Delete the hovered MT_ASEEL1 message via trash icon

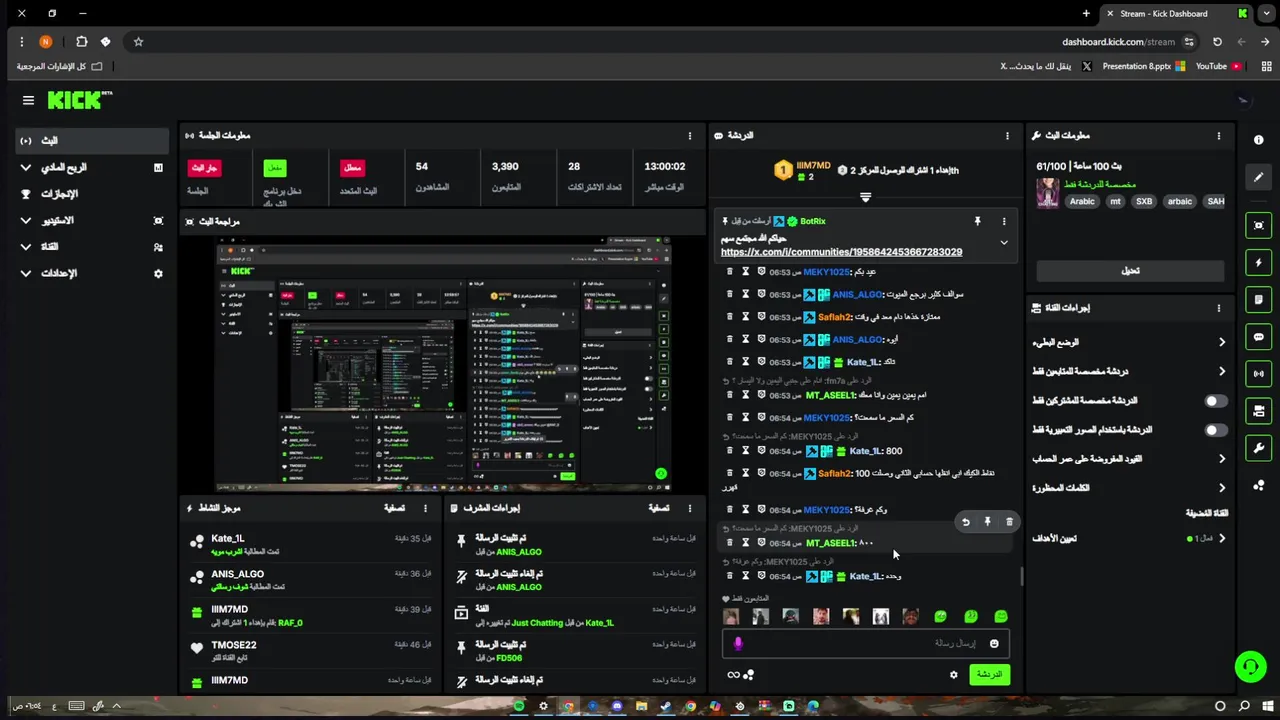tap(1009, 522)
